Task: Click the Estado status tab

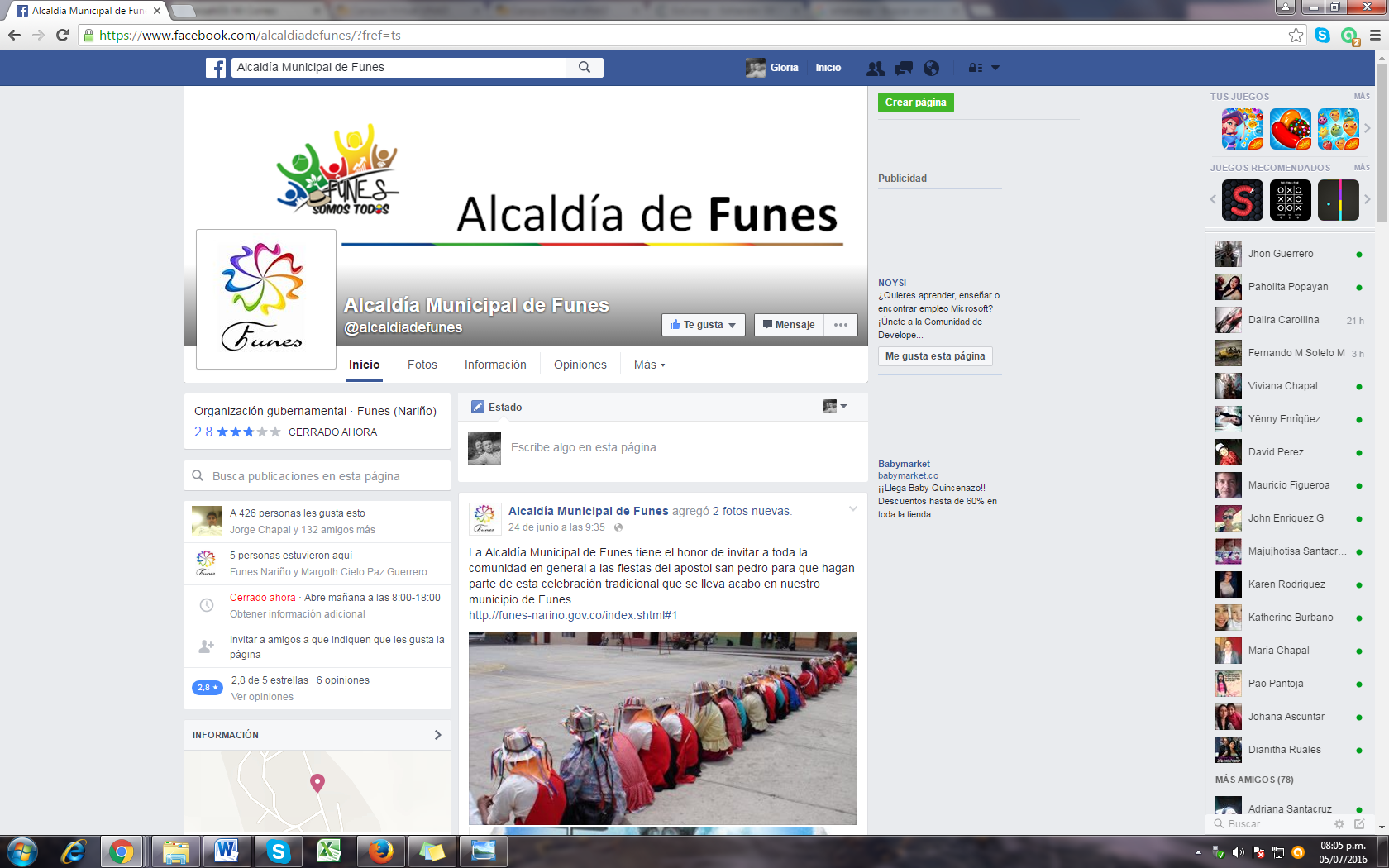Action: 497,407
